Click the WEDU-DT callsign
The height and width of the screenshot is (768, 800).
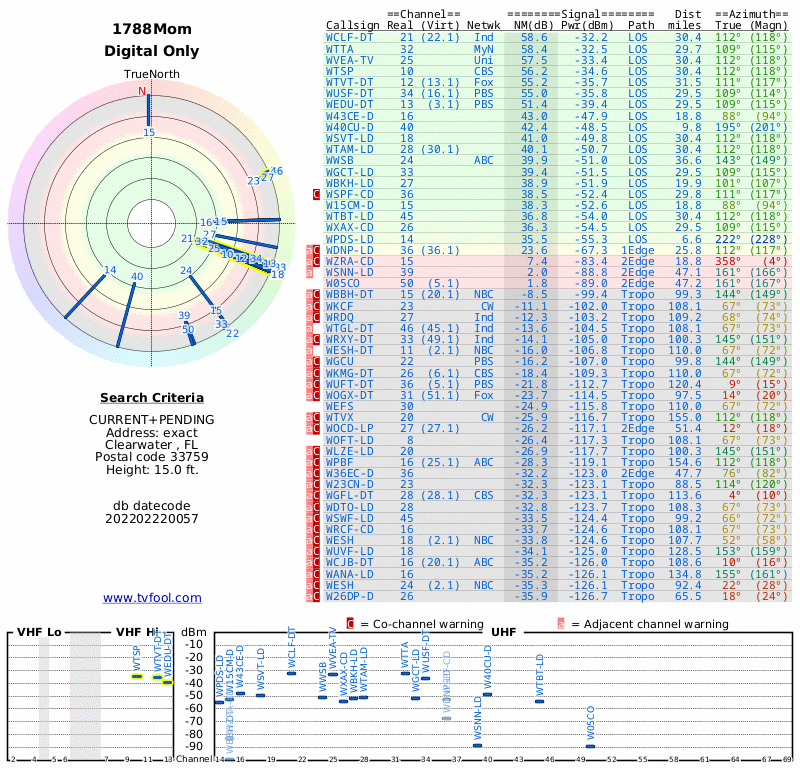(349, 105)
